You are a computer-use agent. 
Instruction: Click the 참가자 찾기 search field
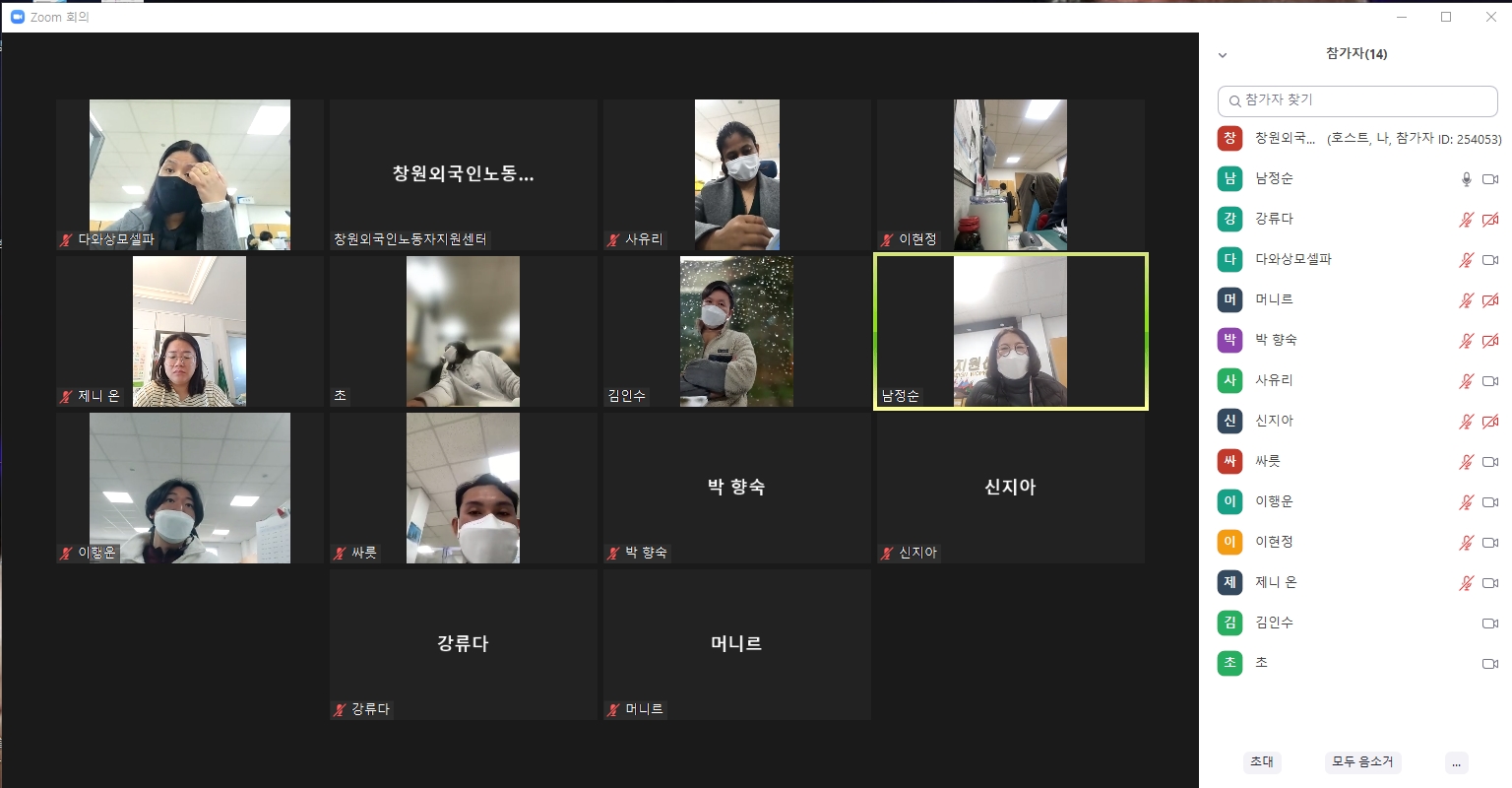tap(1357, 100)
